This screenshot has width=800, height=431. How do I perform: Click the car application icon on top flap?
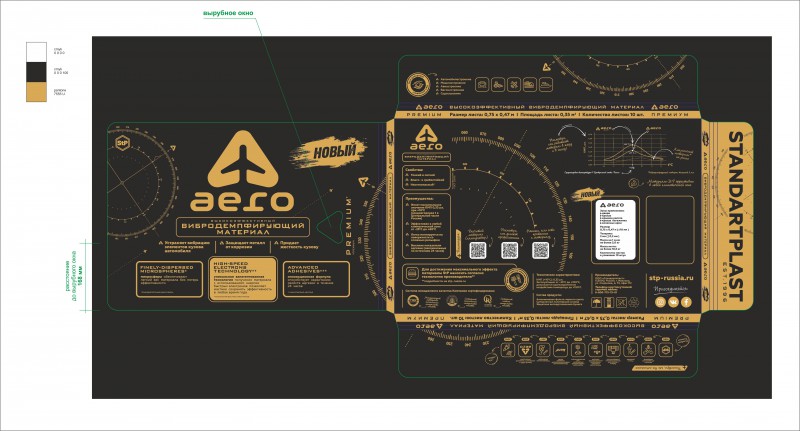[482, 84]
